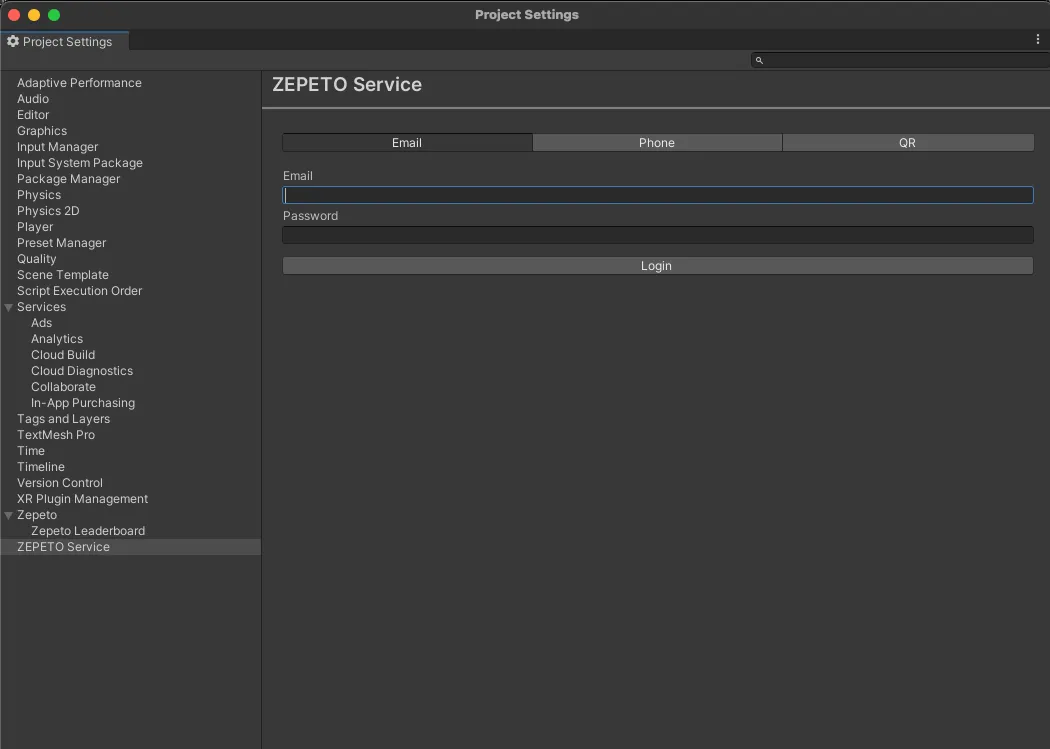Click the magnifier icon in search bar
Viewport: 1050px width, 749px height.
tap(759, 60)
